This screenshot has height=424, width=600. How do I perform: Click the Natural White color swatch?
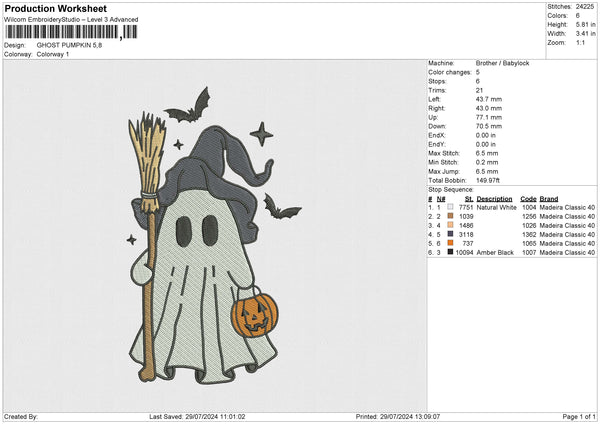coord(451,208)
